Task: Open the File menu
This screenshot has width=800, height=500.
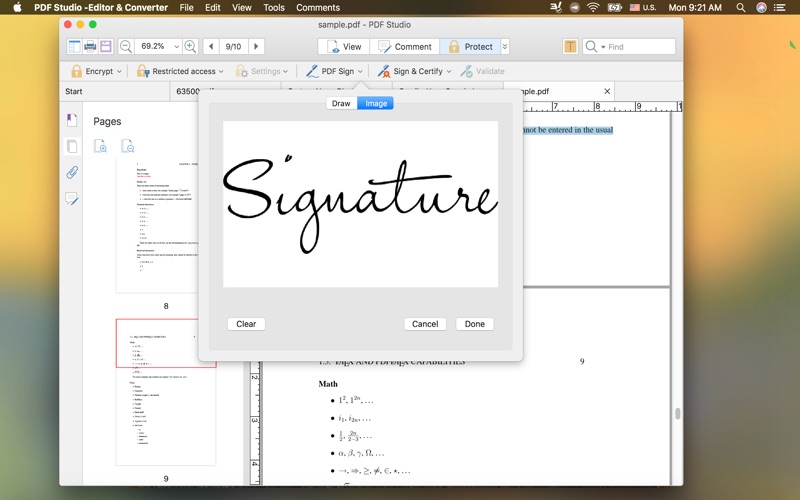Action: tap(186, 7)
